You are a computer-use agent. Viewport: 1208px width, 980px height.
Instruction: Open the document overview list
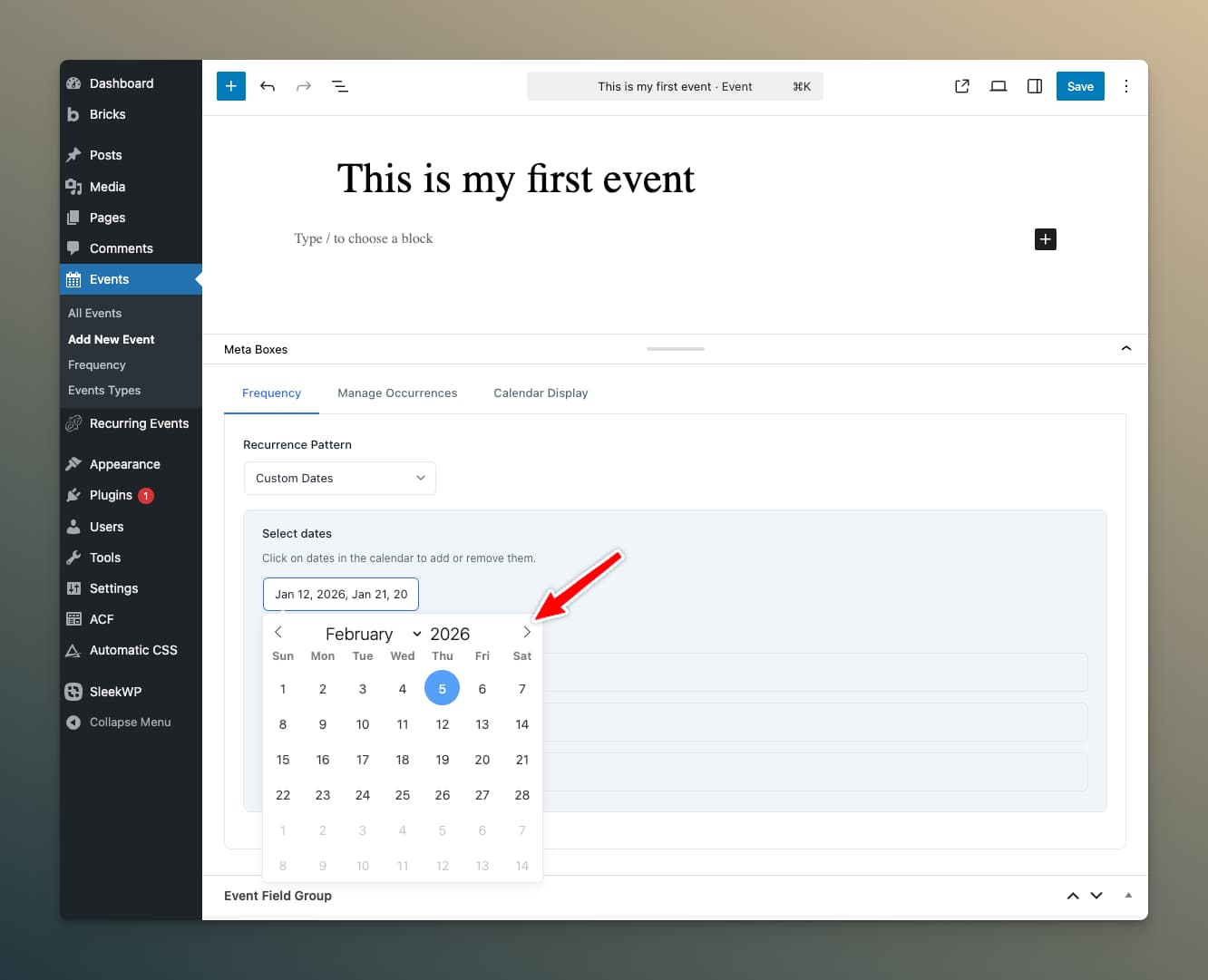(x=340, y=86)
